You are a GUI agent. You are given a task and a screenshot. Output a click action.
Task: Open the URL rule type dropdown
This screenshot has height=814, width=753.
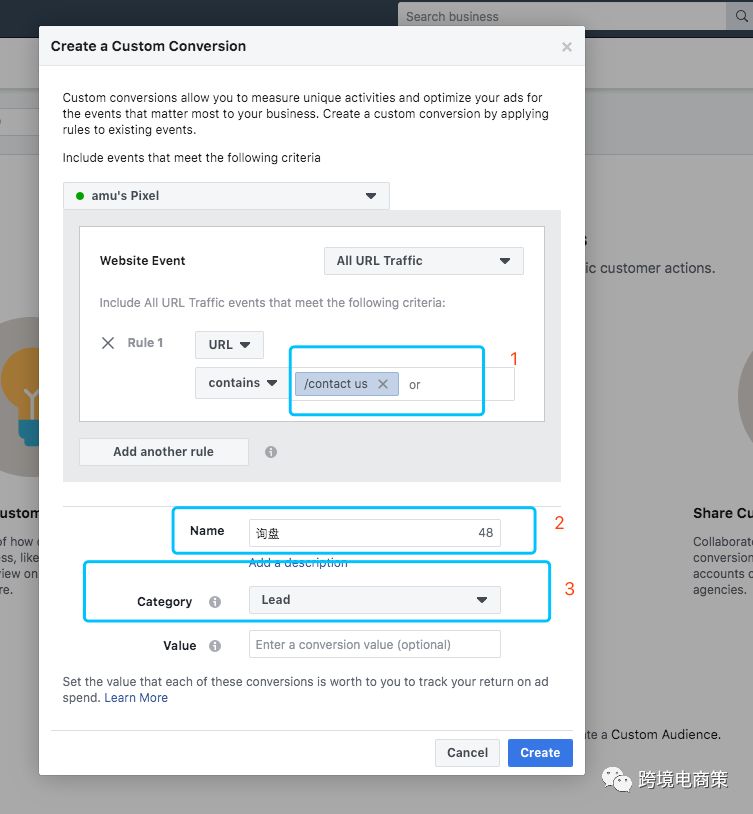[x=229, y=345]
